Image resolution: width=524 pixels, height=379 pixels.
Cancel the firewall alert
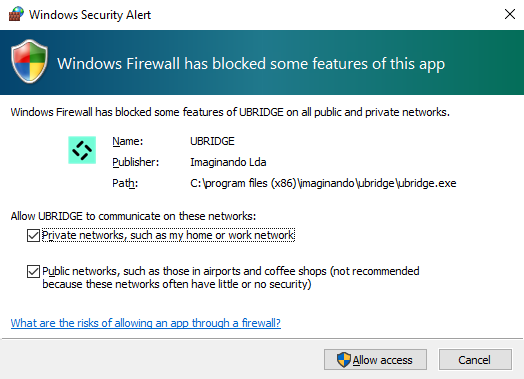click(475, 360)
